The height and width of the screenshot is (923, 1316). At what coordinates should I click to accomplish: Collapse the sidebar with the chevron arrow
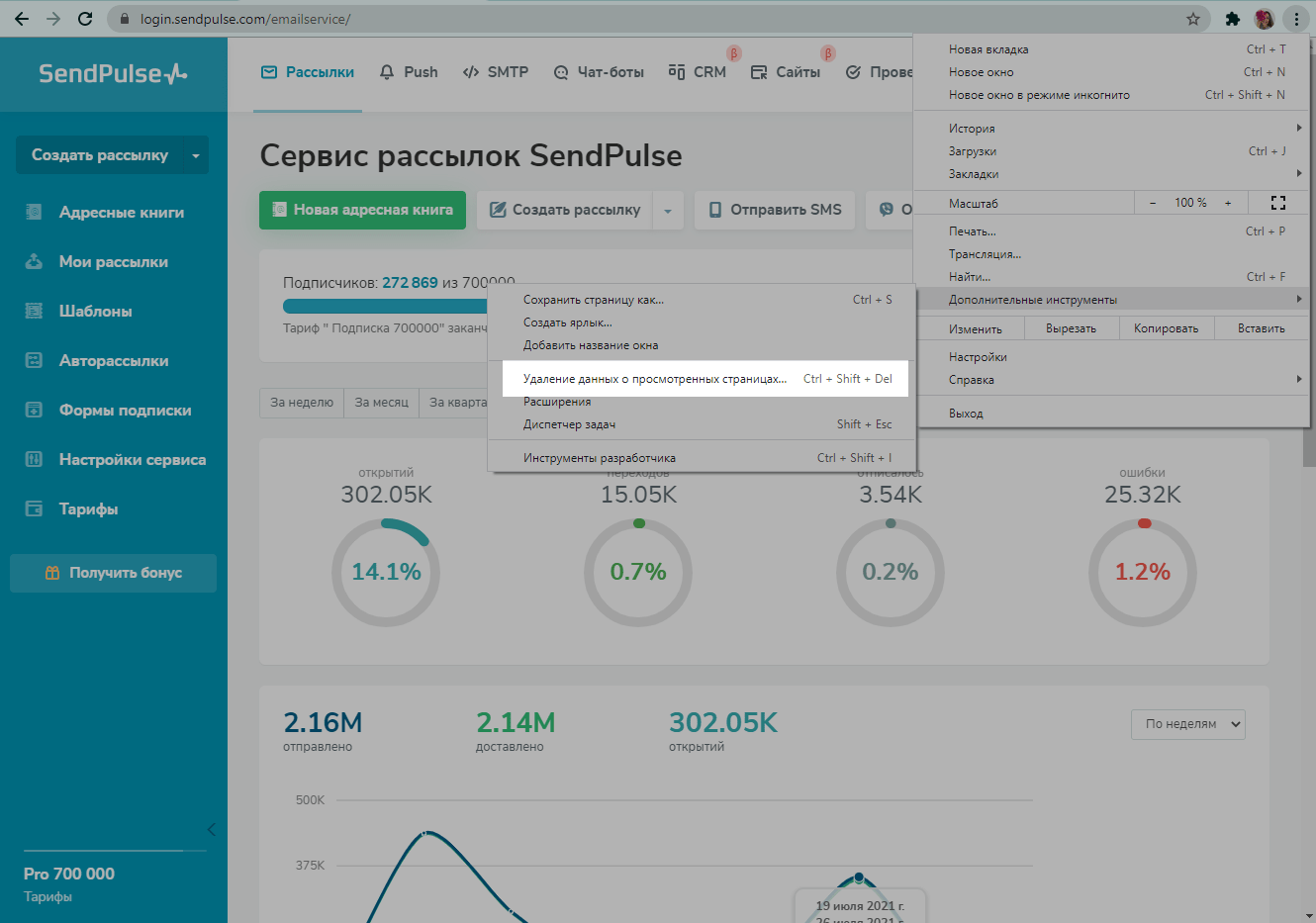point(211,829)
